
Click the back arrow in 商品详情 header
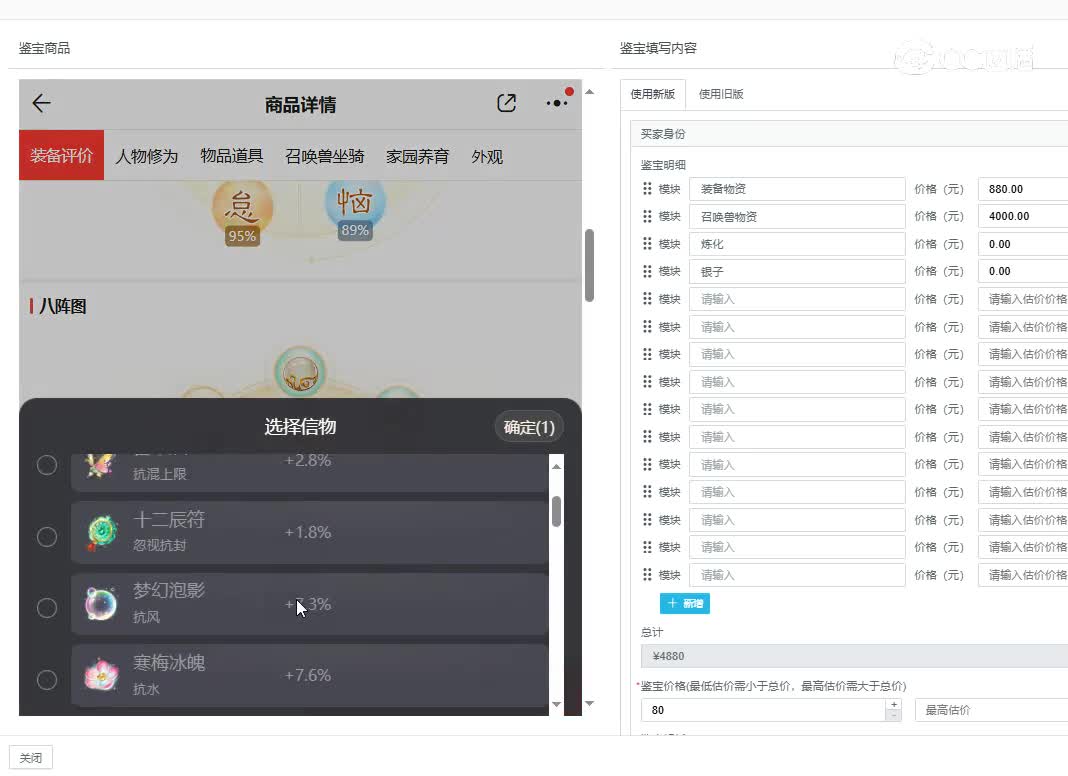(x=42, y=103)
